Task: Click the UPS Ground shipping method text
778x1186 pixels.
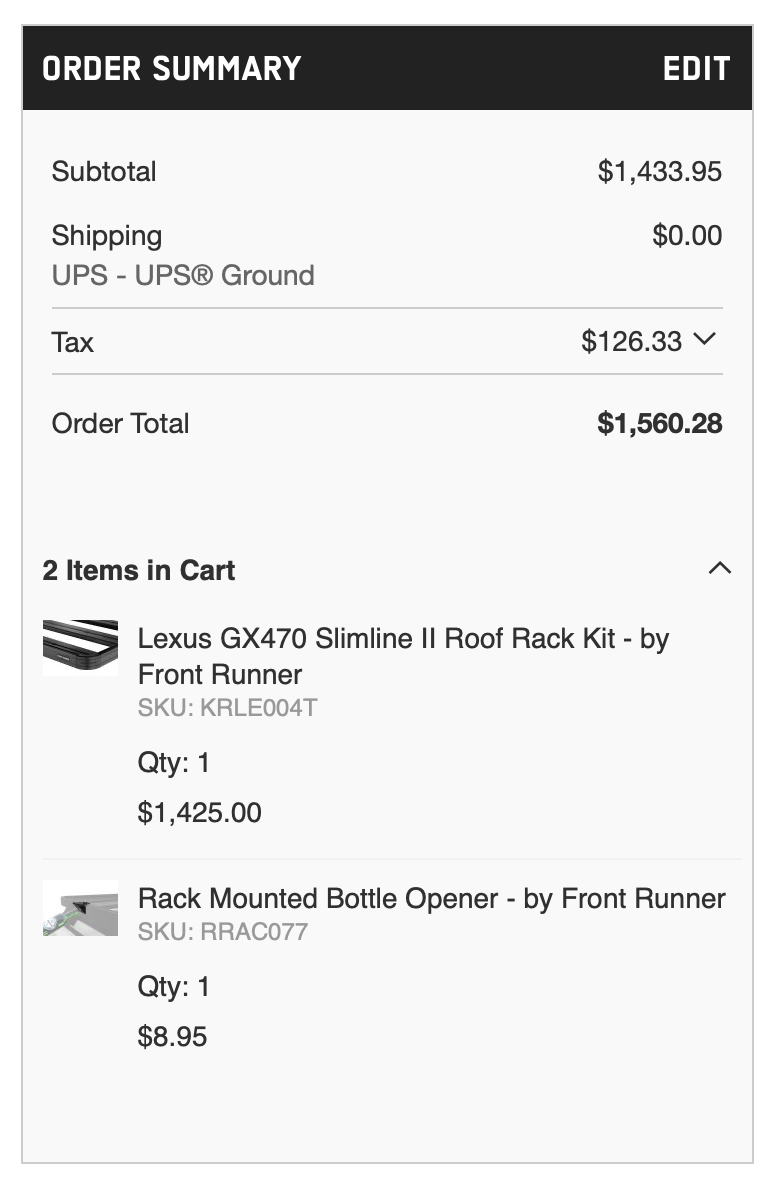Action: pos(183,275)
